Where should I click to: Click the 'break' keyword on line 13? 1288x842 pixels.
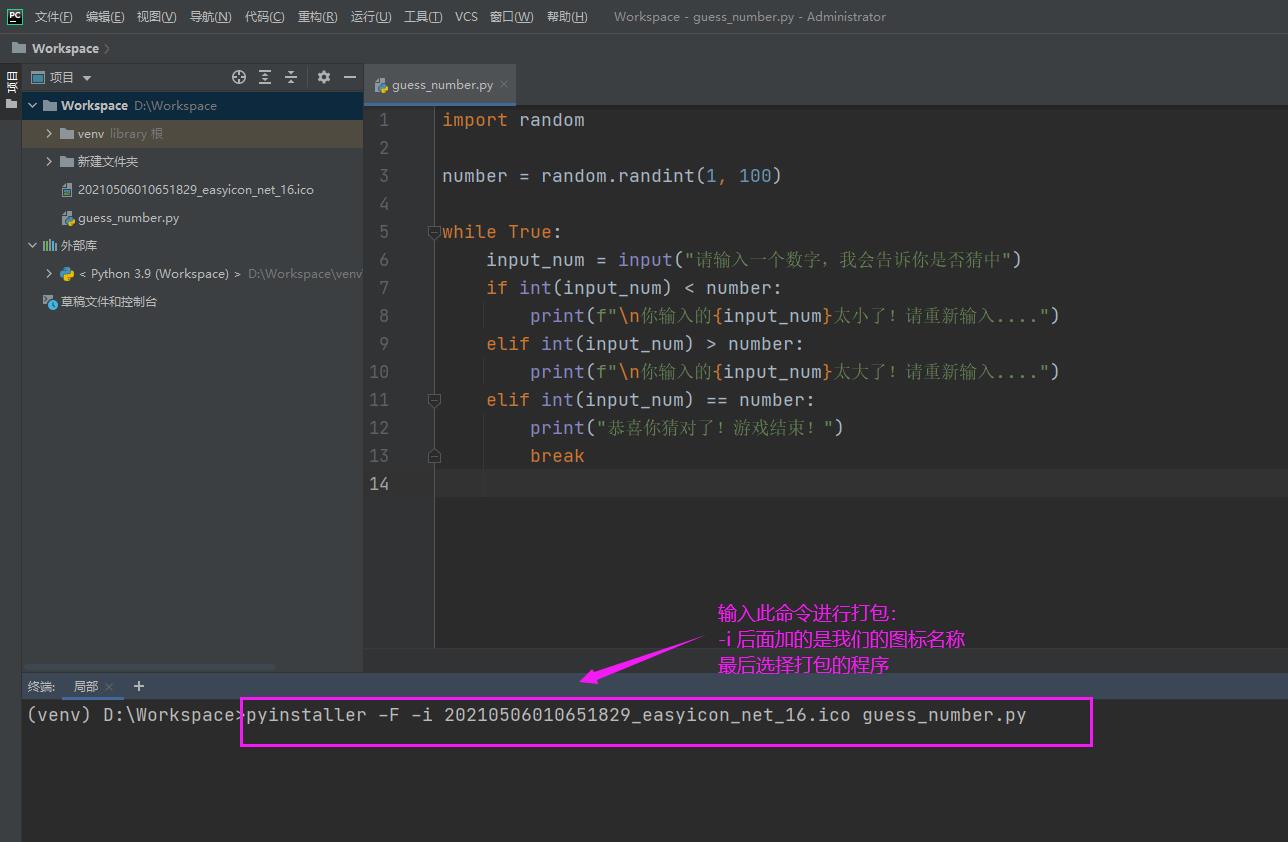[557, 456]
